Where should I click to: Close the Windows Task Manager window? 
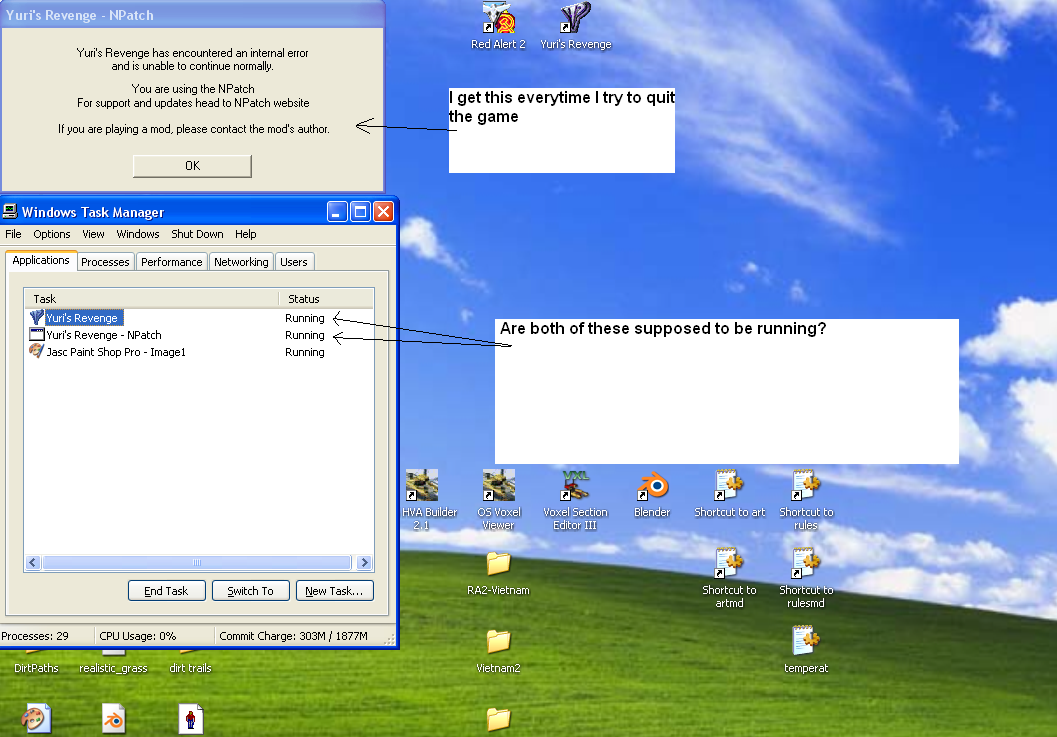pos(384,212)
